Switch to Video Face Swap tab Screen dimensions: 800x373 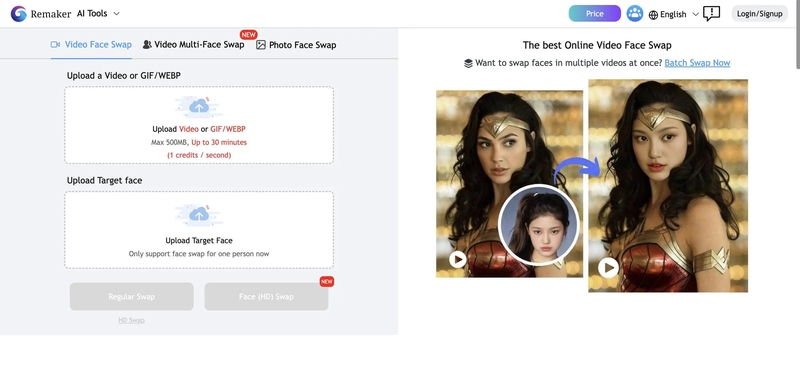click(x=91, y=44)
